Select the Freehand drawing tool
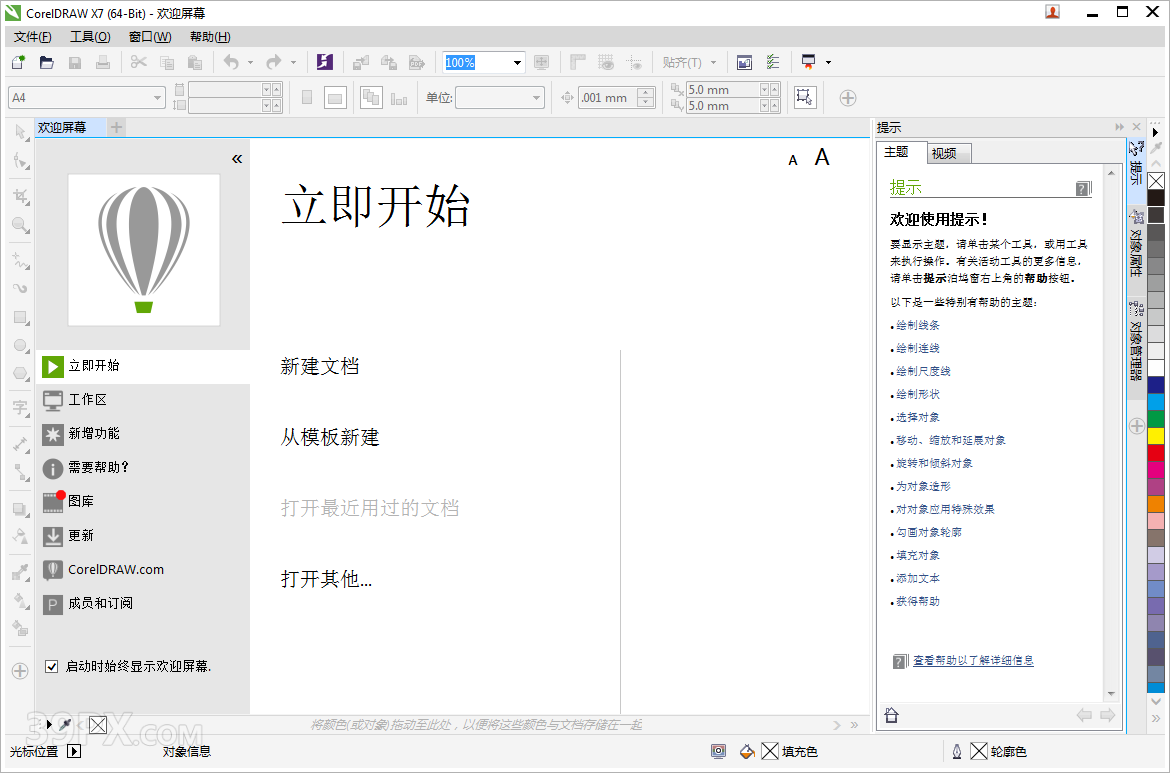This screenshot has width=1170, height=773. click(x=20, y=260)
